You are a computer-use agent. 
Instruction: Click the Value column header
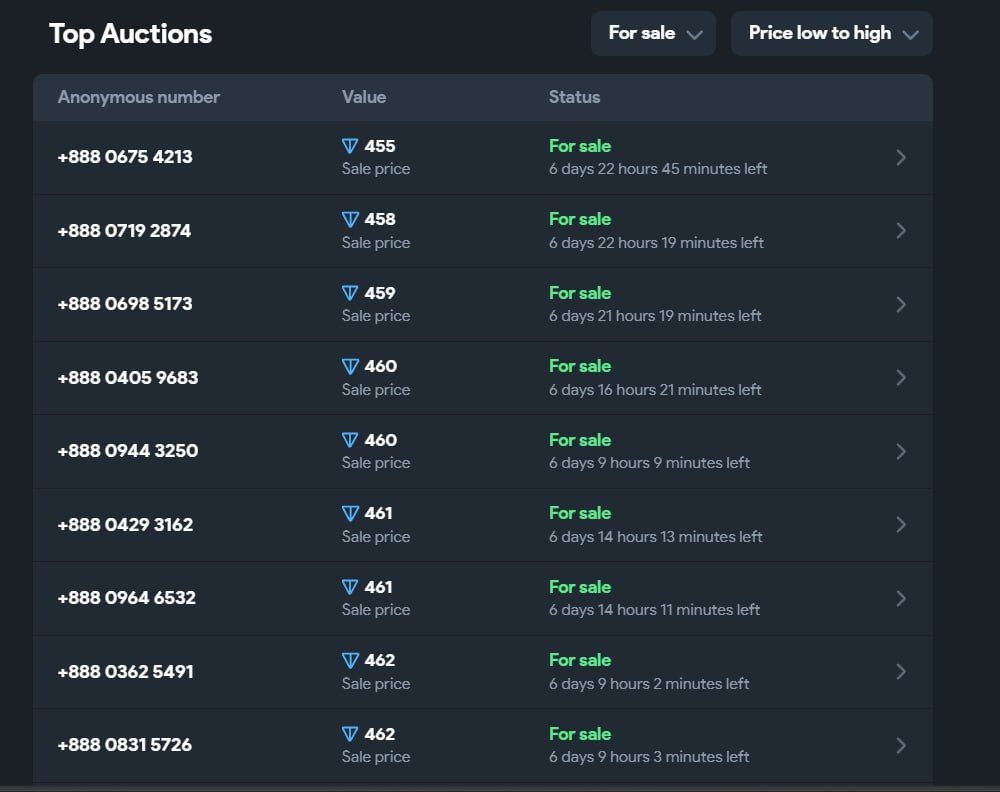coord(364,97)
